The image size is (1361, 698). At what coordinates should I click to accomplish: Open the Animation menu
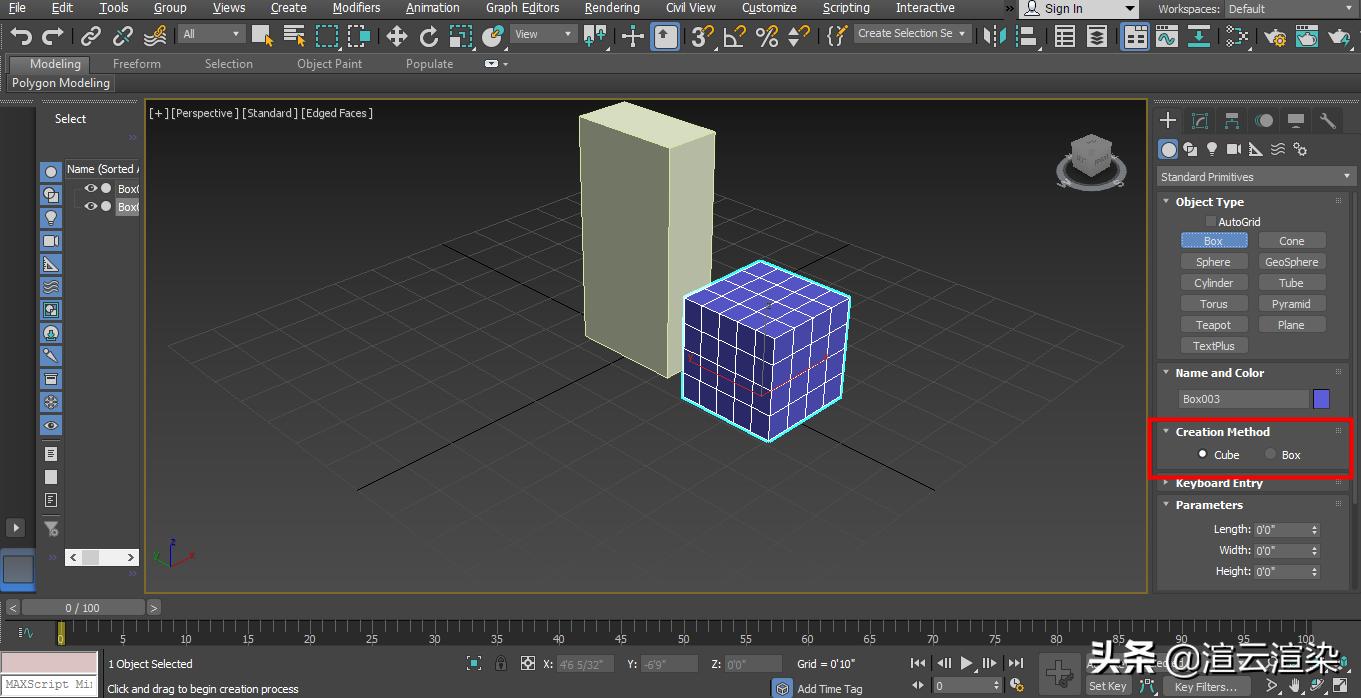[432, 8]
